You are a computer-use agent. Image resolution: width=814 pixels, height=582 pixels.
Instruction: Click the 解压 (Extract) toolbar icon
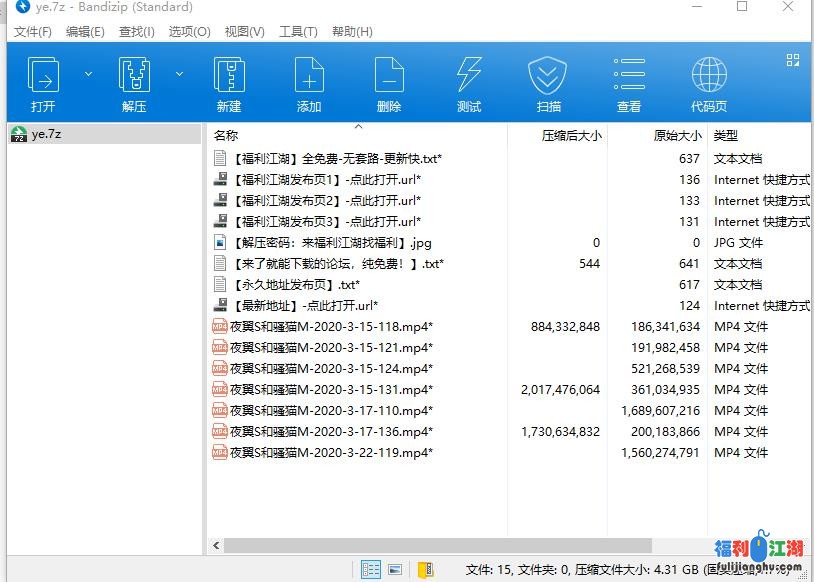click(134, 84)
